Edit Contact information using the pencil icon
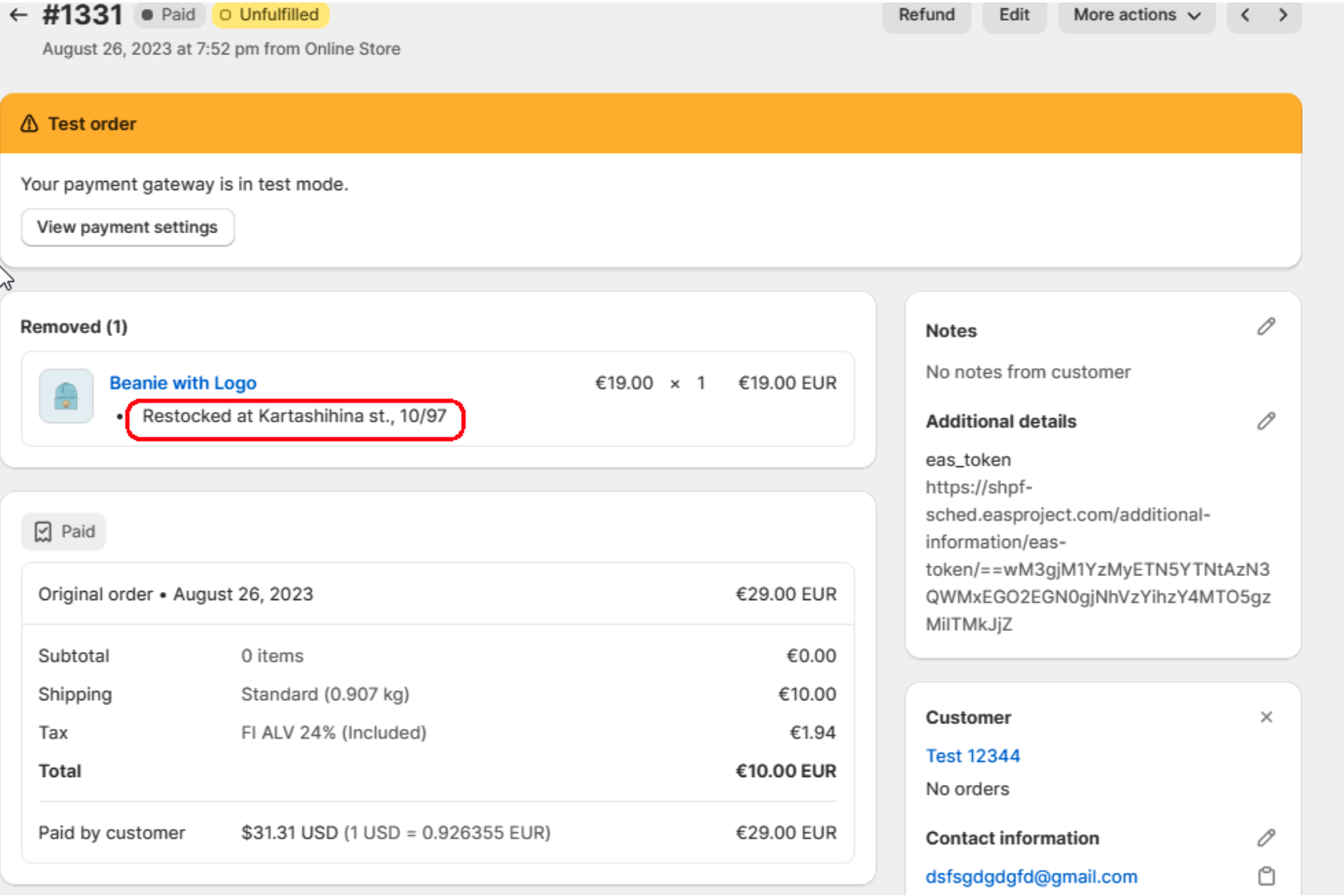This screenshot has height=896, width=1344. coord(1265,838)
